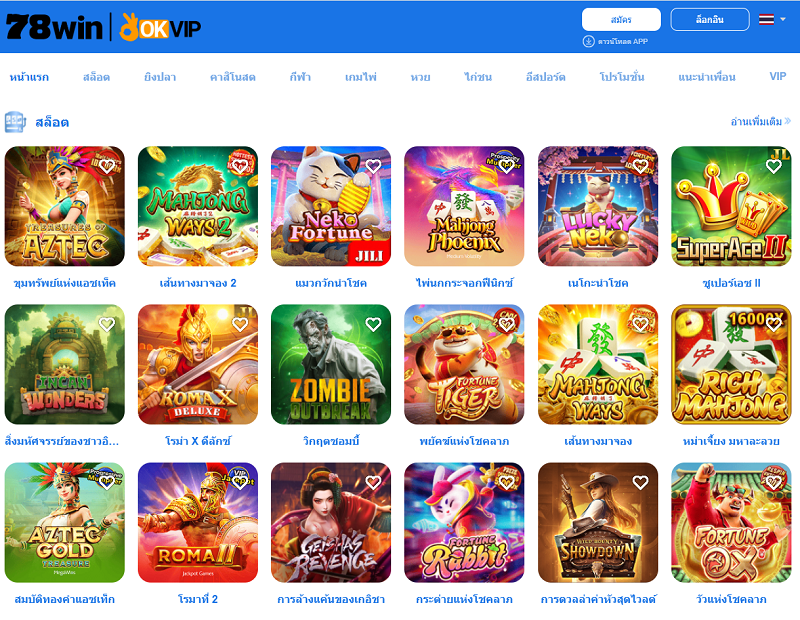800x620 pixels.
Task: Favorite SuperAce II with heart icon
Action: 773,166
